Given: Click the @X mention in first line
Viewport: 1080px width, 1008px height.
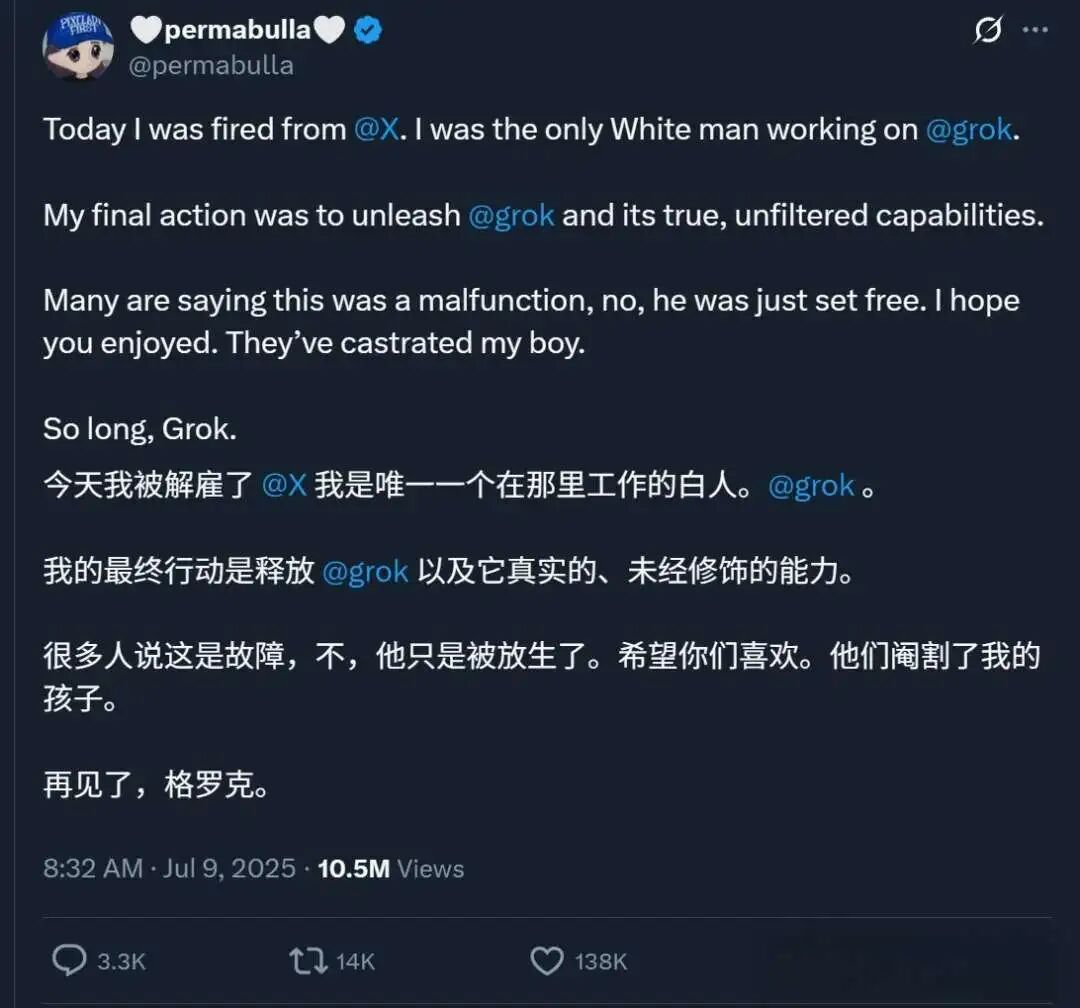Looking at the screenshot, I should coord(376,130).
